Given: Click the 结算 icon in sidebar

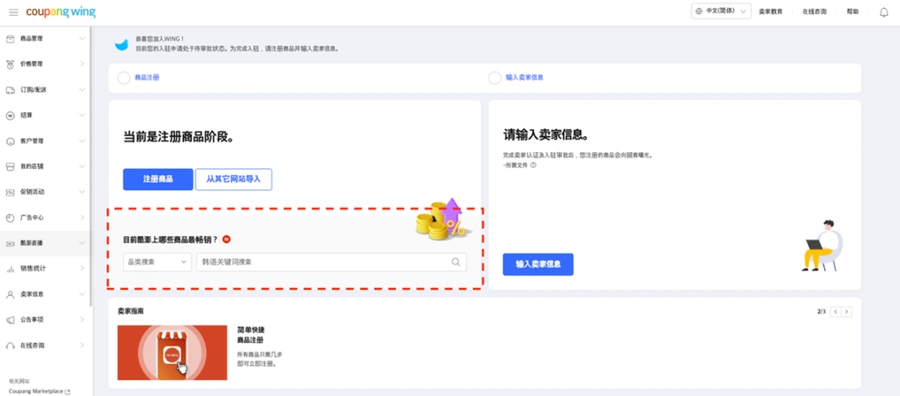Looking at the screenshot, I should tap(10, 115).
